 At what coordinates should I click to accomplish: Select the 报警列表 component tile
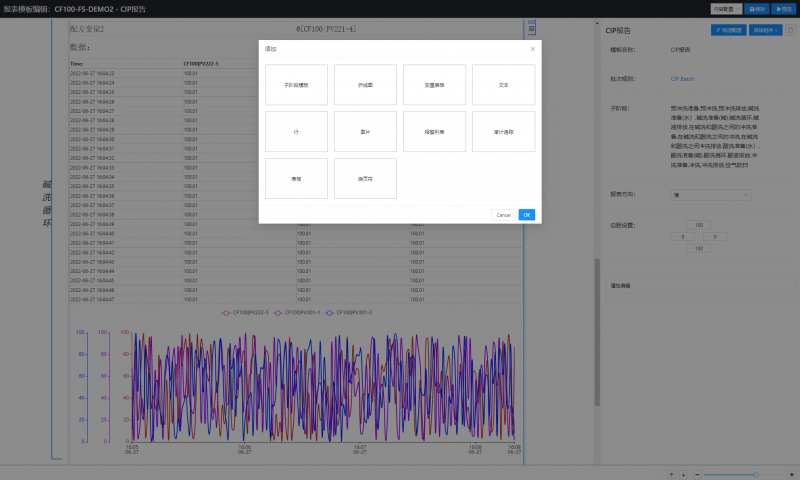pos(434,131)
